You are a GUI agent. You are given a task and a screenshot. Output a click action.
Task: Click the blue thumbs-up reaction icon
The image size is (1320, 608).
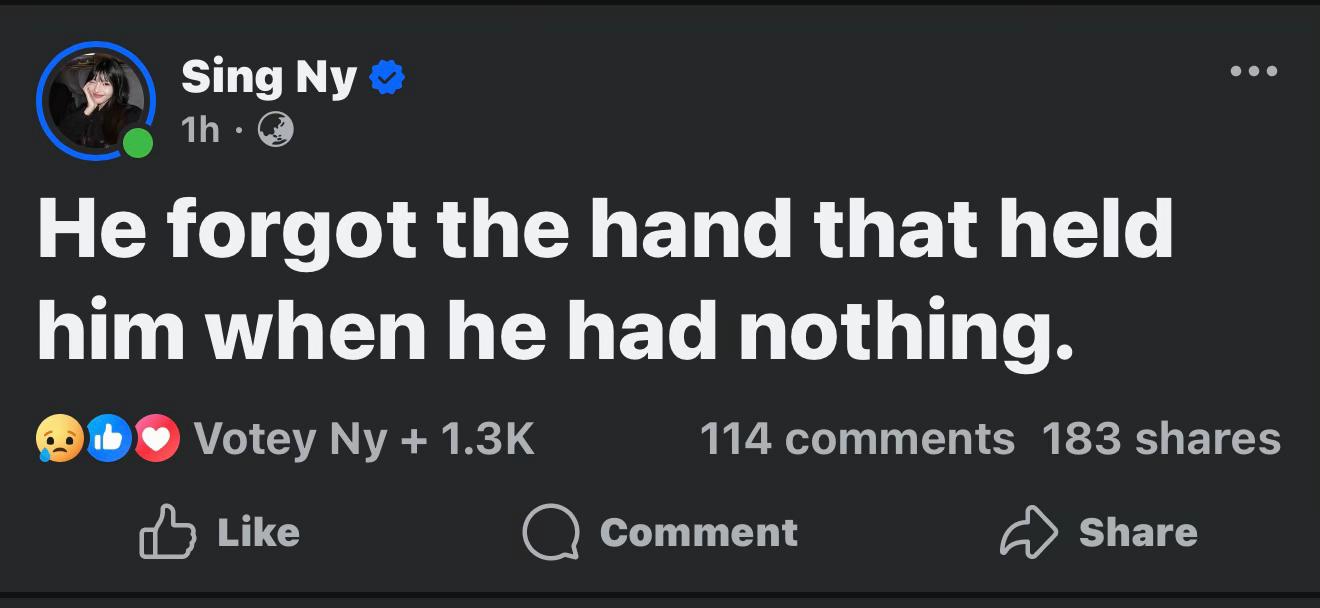click(107, 439)
